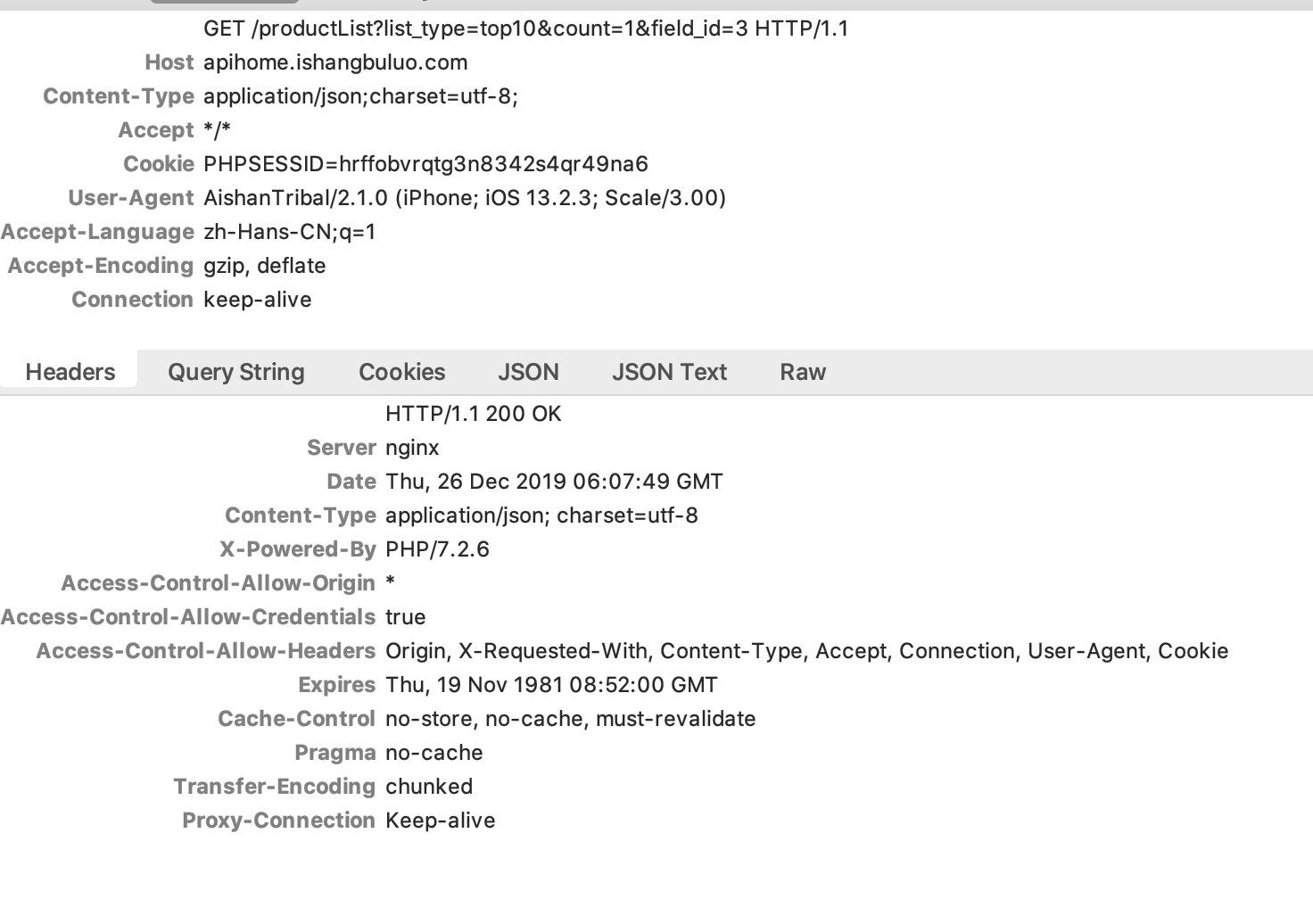Open the Cookies tab
The height and width of the screenshot is (924, 1313).
pos(401,372)
